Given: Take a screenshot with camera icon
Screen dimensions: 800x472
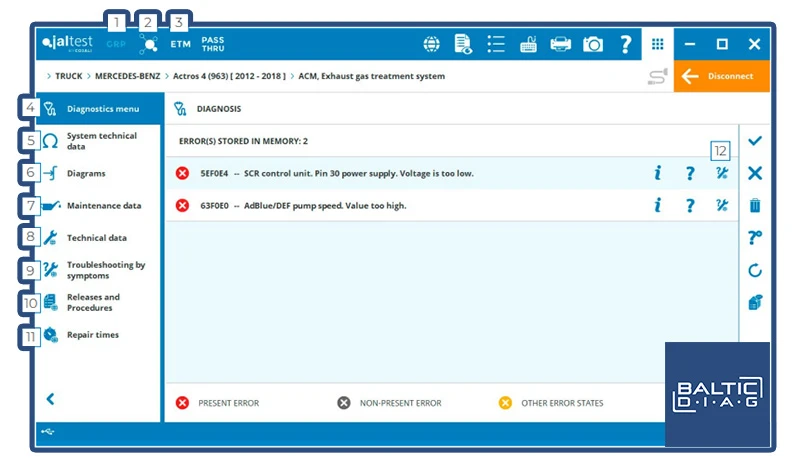Looking at the screenshot, I should point(593,44).
